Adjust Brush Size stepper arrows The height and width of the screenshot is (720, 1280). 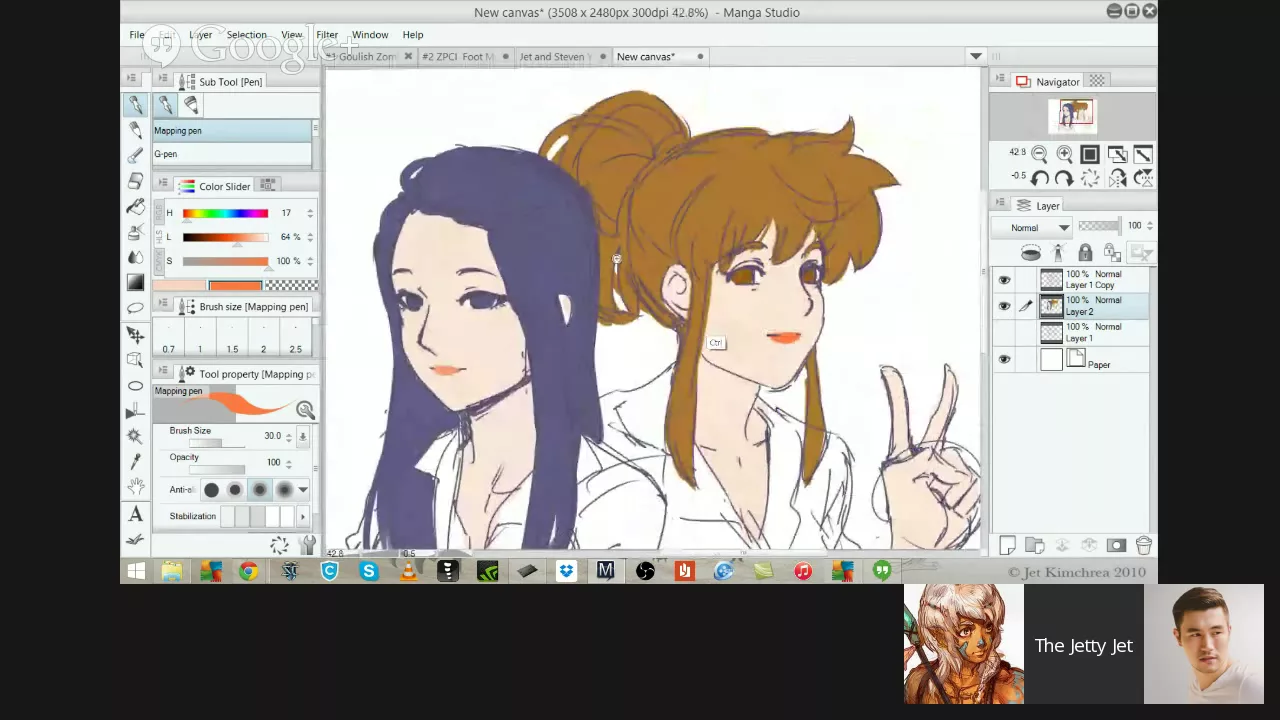(x=289, y=436)
